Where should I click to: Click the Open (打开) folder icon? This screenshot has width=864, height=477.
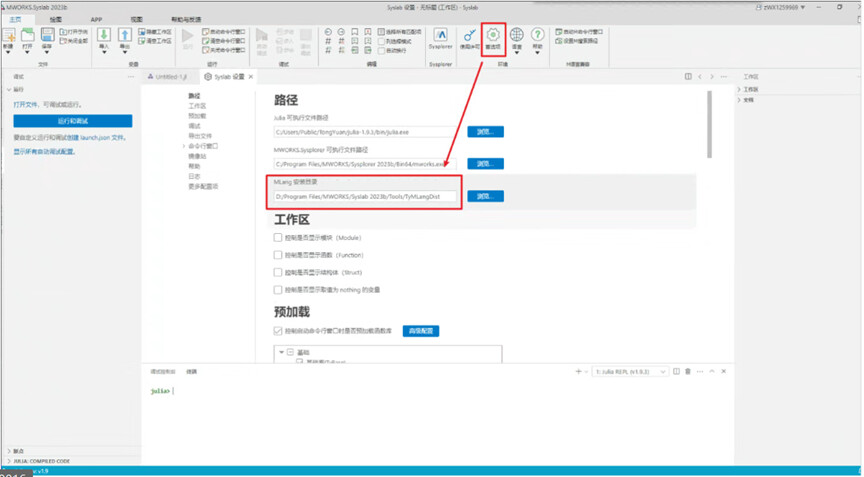28,35
